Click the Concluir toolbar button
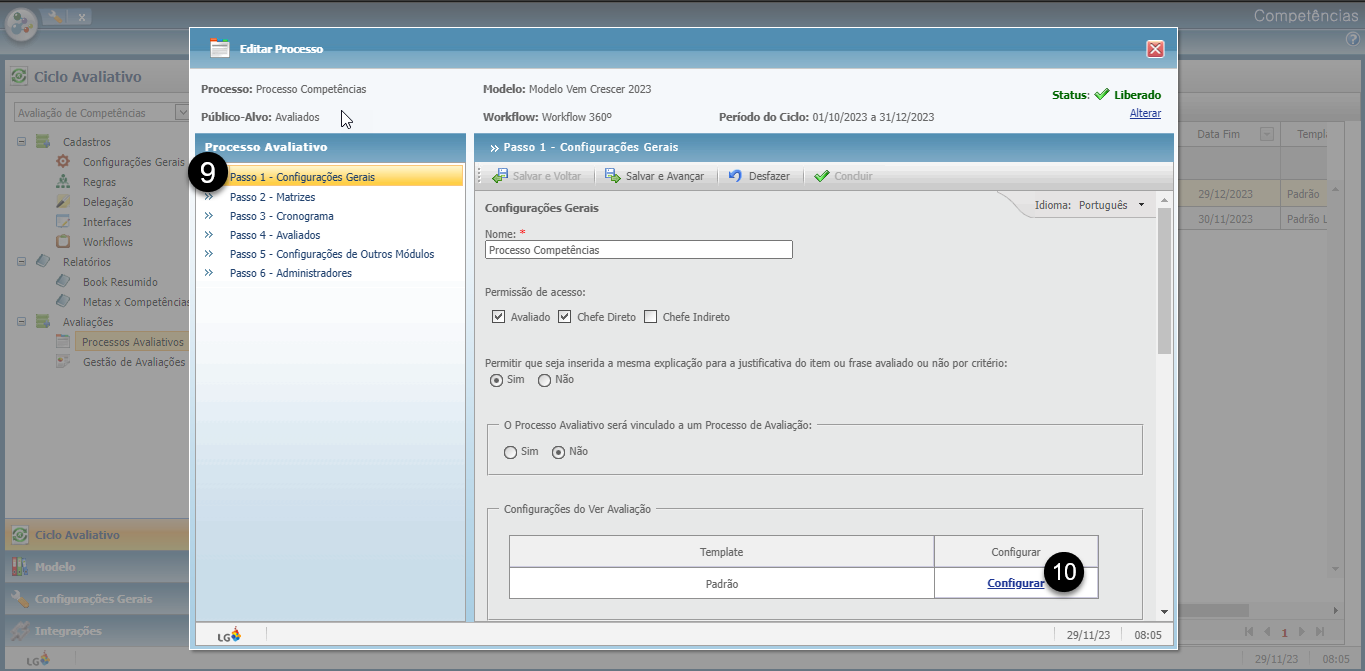 pyautogui.click(x=843, y=176)
